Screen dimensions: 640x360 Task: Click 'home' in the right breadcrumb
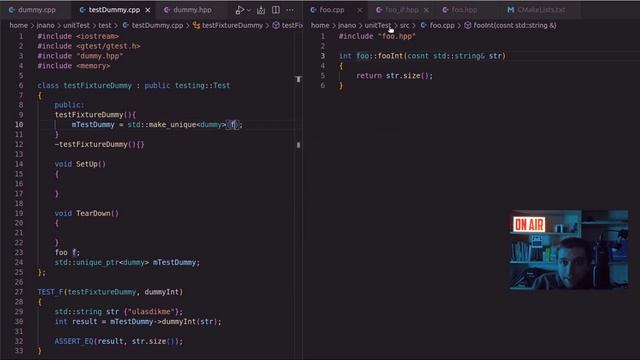[320, 25]
